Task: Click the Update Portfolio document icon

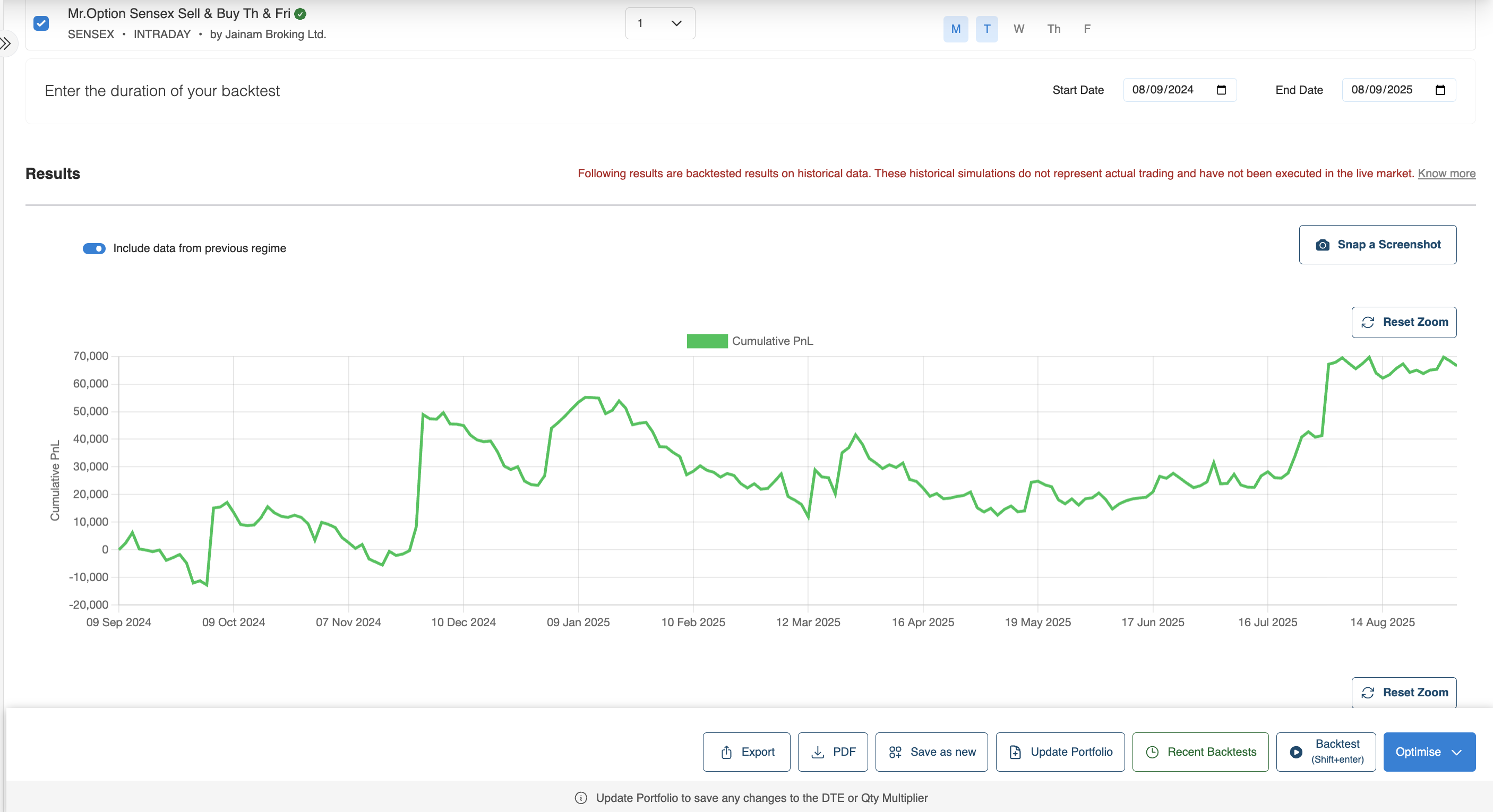Action: pos(1015,752)
